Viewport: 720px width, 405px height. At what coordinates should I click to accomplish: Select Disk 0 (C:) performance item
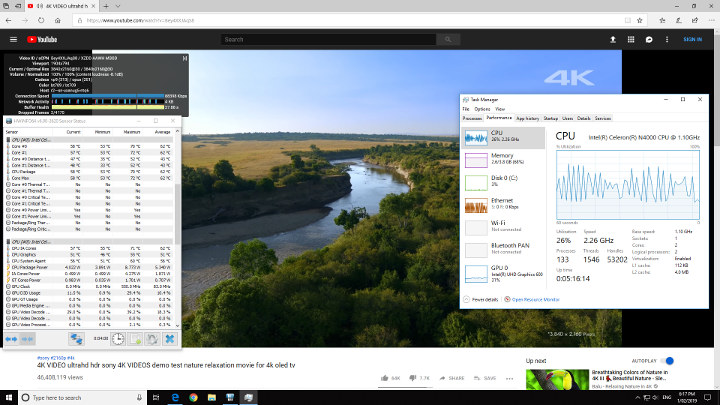pos(503,182)
